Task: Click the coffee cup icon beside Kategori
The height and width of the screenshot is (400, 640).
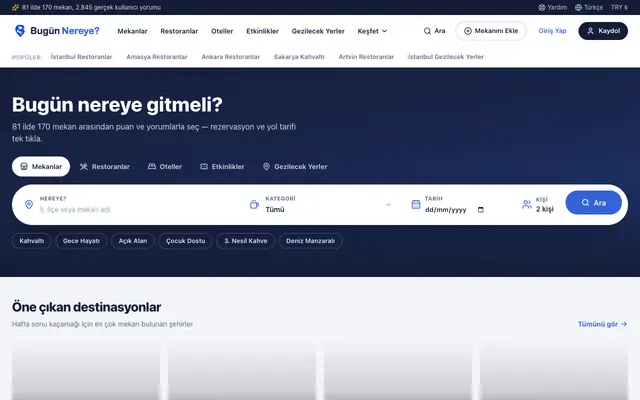Action: pyautogui.click(x=254, y=204)
